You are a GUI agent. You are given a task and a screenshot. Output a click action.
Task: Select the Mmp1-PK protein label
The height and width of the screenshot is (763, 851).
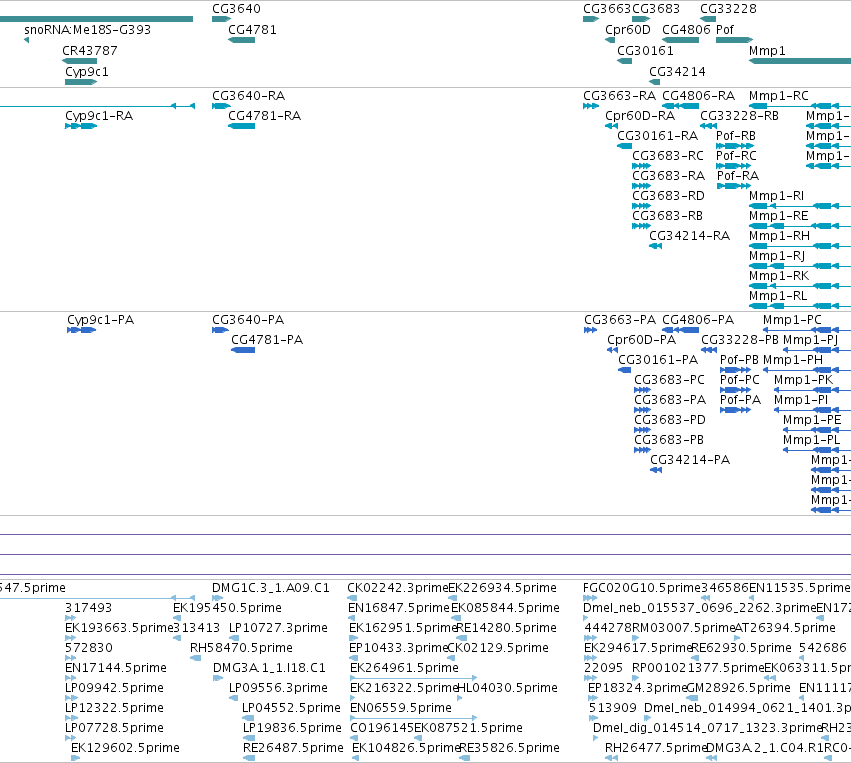[x=803, y=380]
